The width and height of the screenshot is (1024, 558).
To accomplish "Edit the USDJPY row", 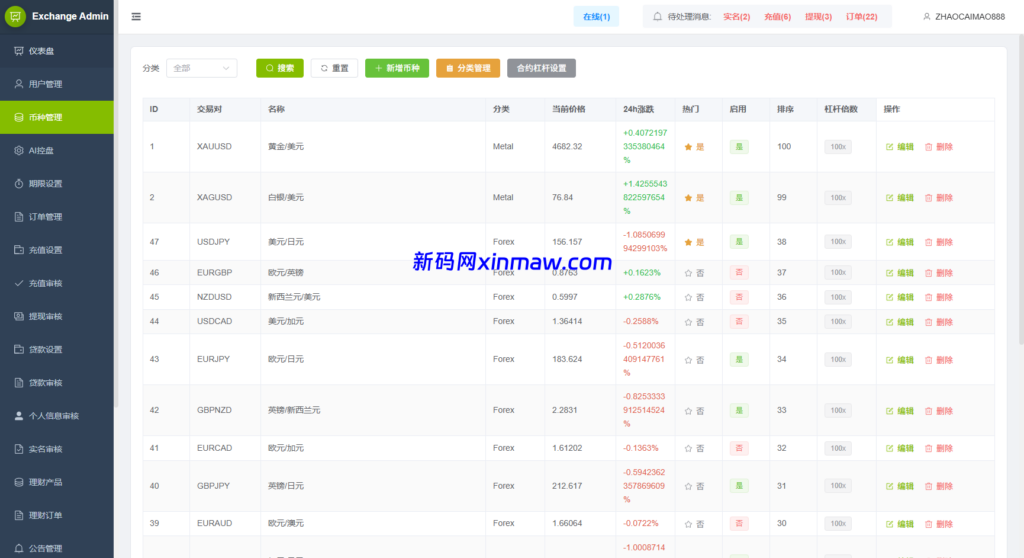I will (899, 242).
